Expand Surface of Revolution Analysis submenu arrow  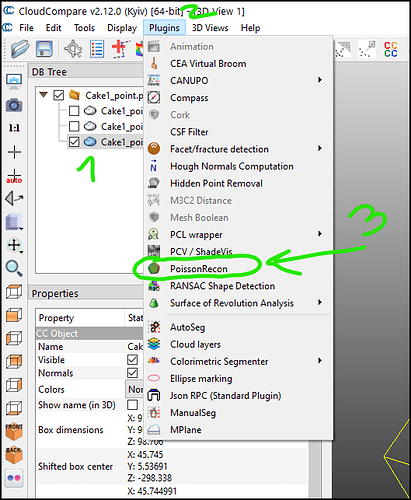click(x=320, y=302)
